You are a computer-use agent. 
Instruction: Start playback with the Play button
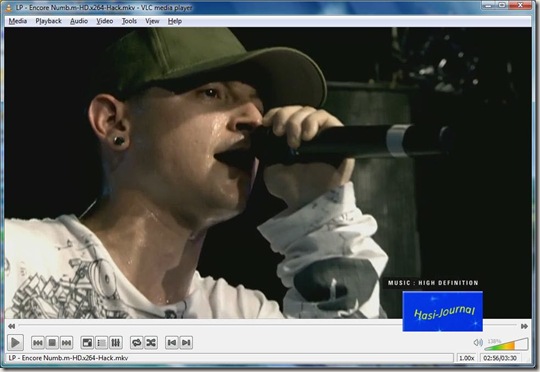[15, 342]
